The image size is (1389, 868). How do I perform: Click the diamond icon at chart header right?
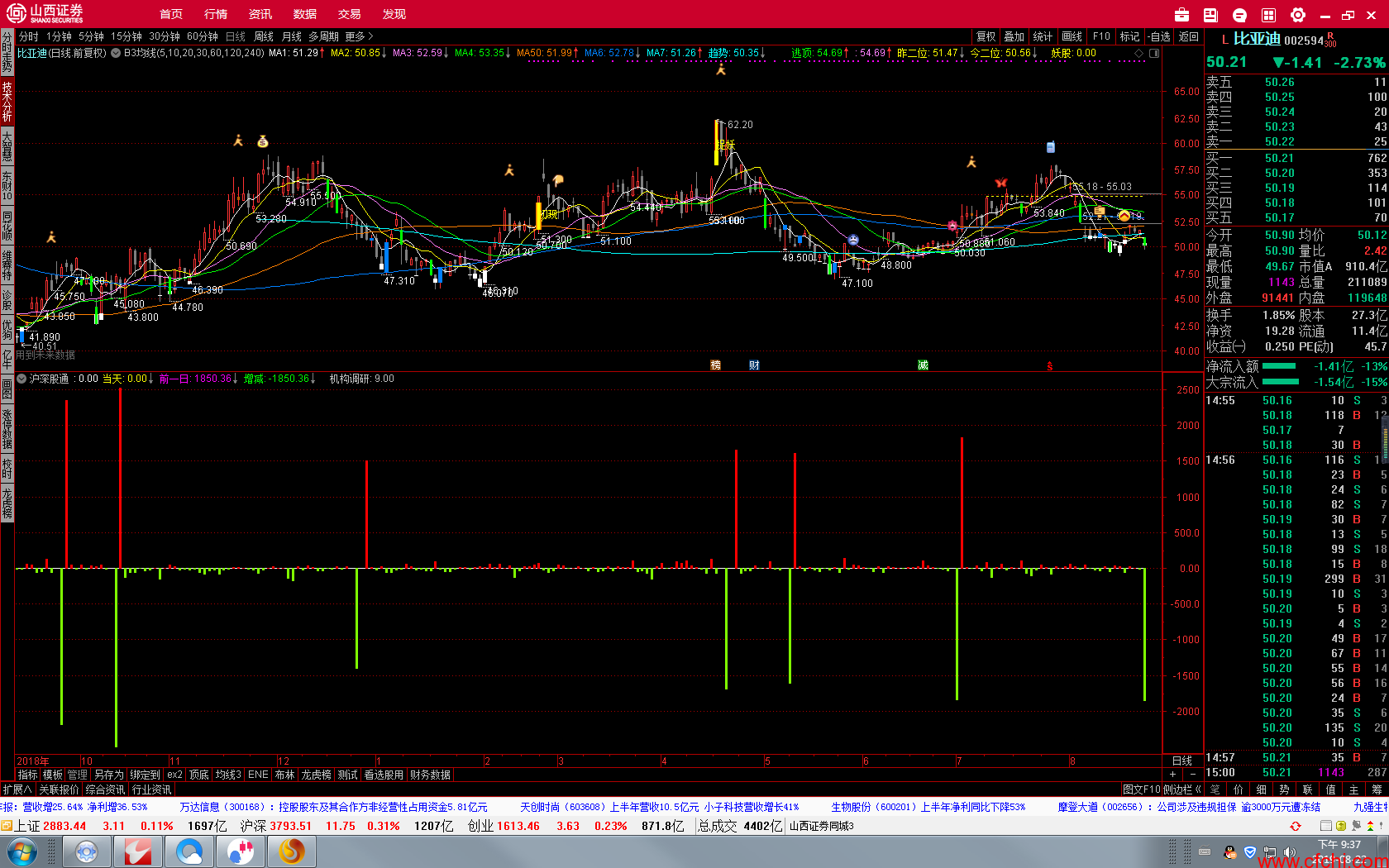click(1139, 53)
